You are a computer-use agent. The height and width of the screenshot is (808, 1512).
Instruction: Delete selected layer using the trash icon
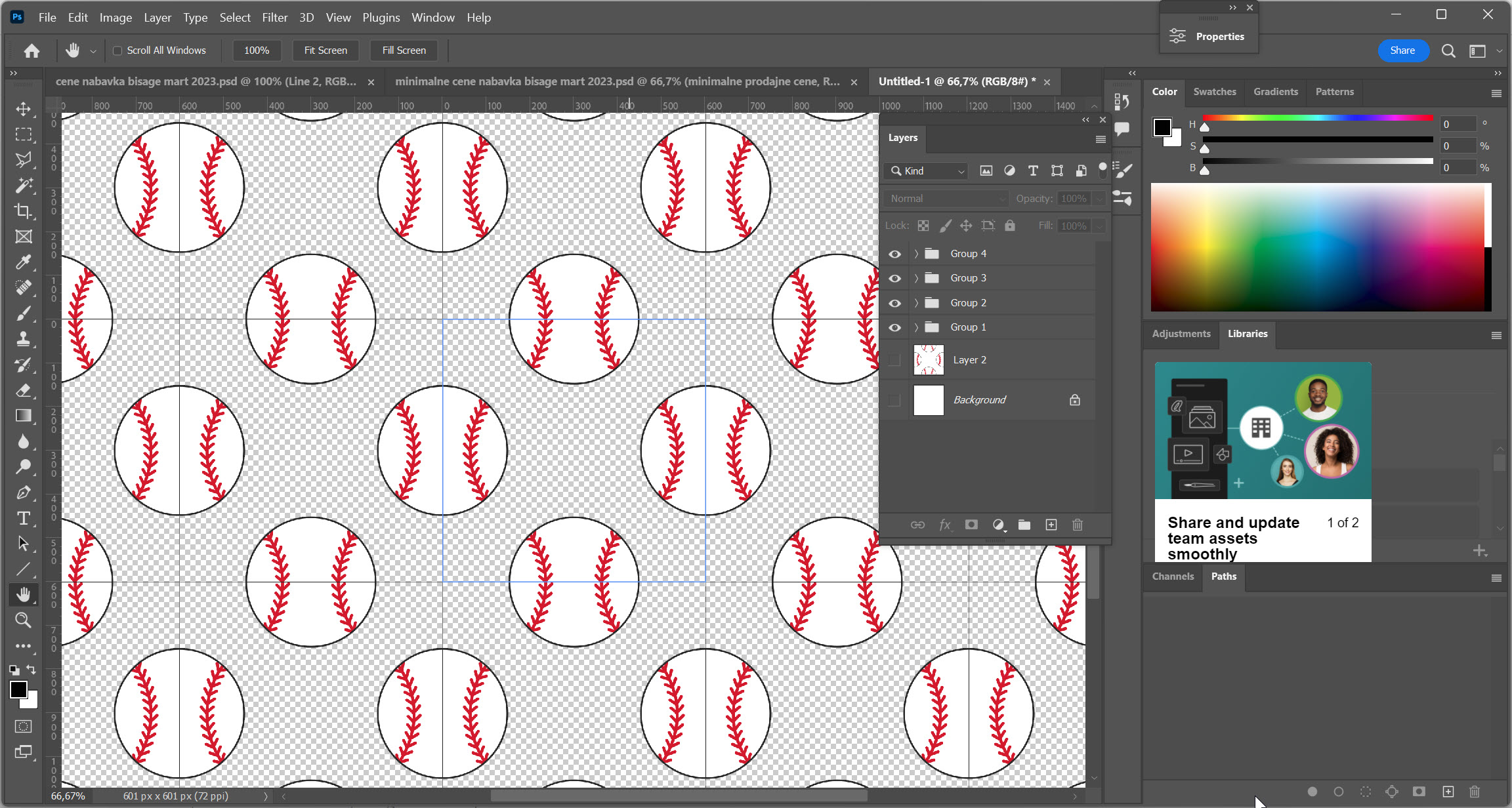[1077, 525]
